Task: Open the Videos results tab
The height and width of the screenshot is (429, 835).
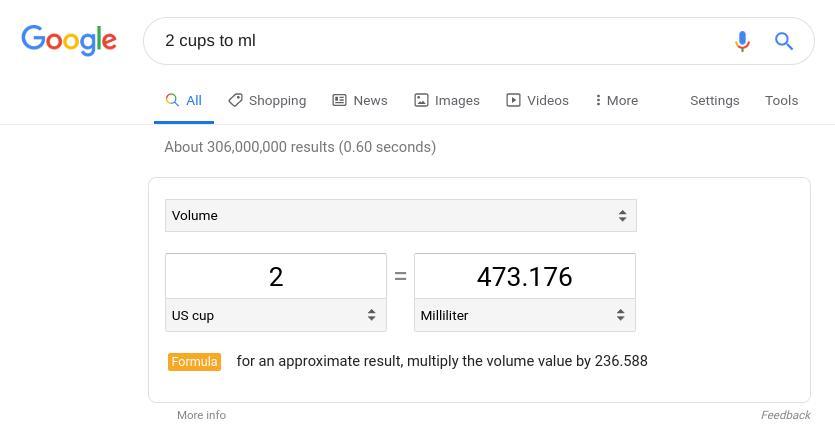Action: point(547,100)
